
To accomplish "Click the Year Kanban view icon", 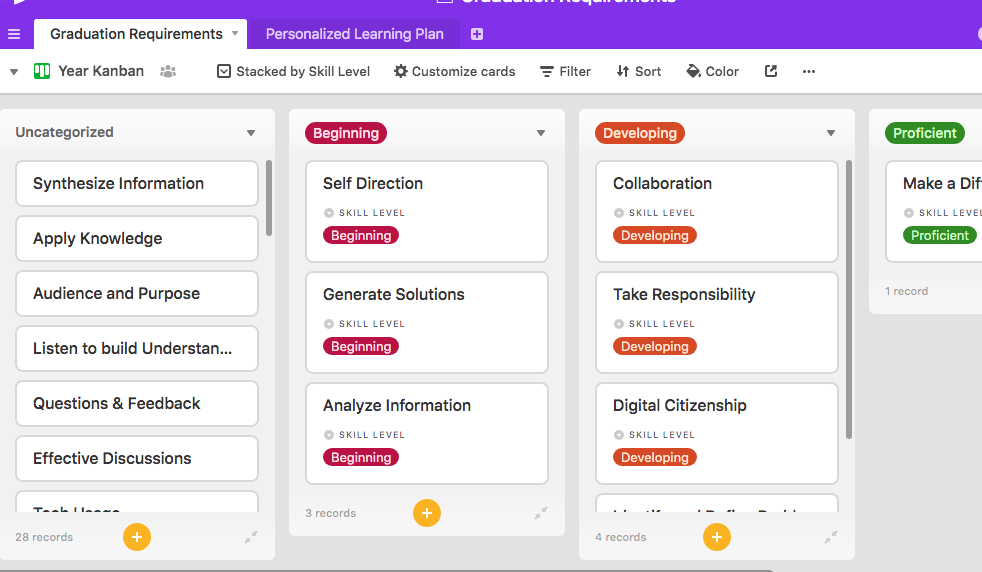I will 42,71.
